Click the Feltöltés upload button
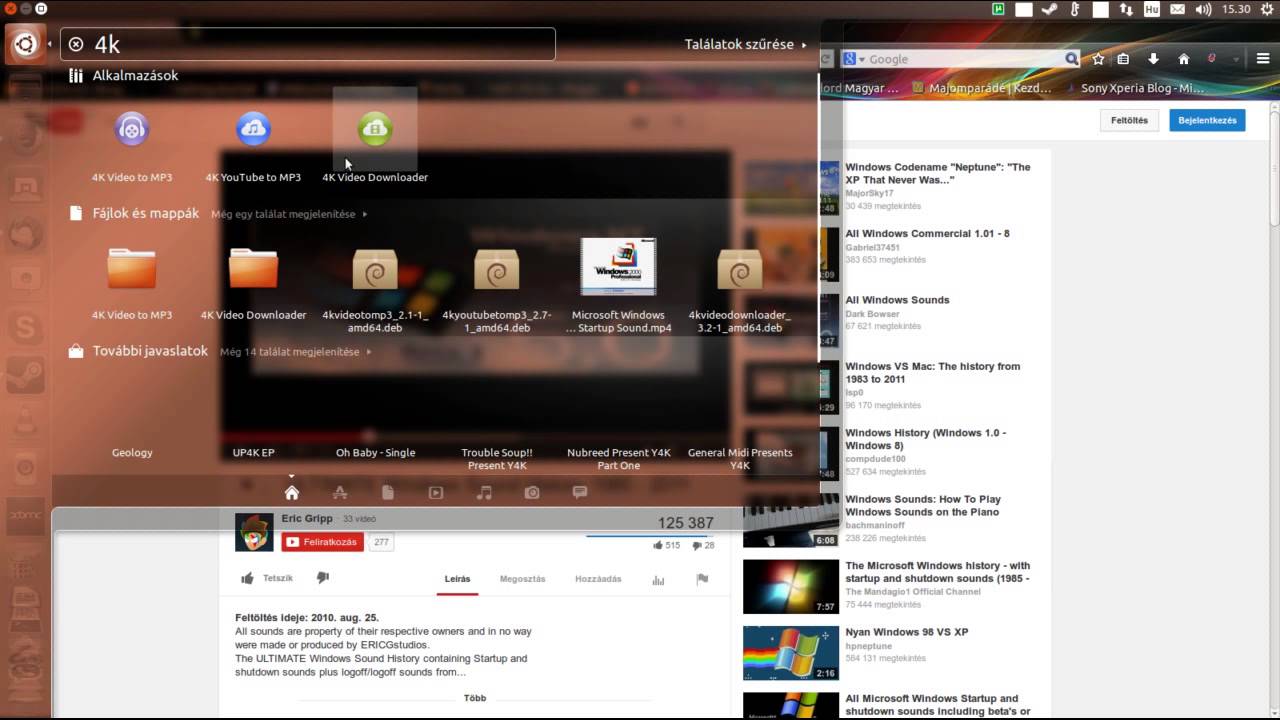Viewport: 1280px width, 720px height. click(1130, 120)
